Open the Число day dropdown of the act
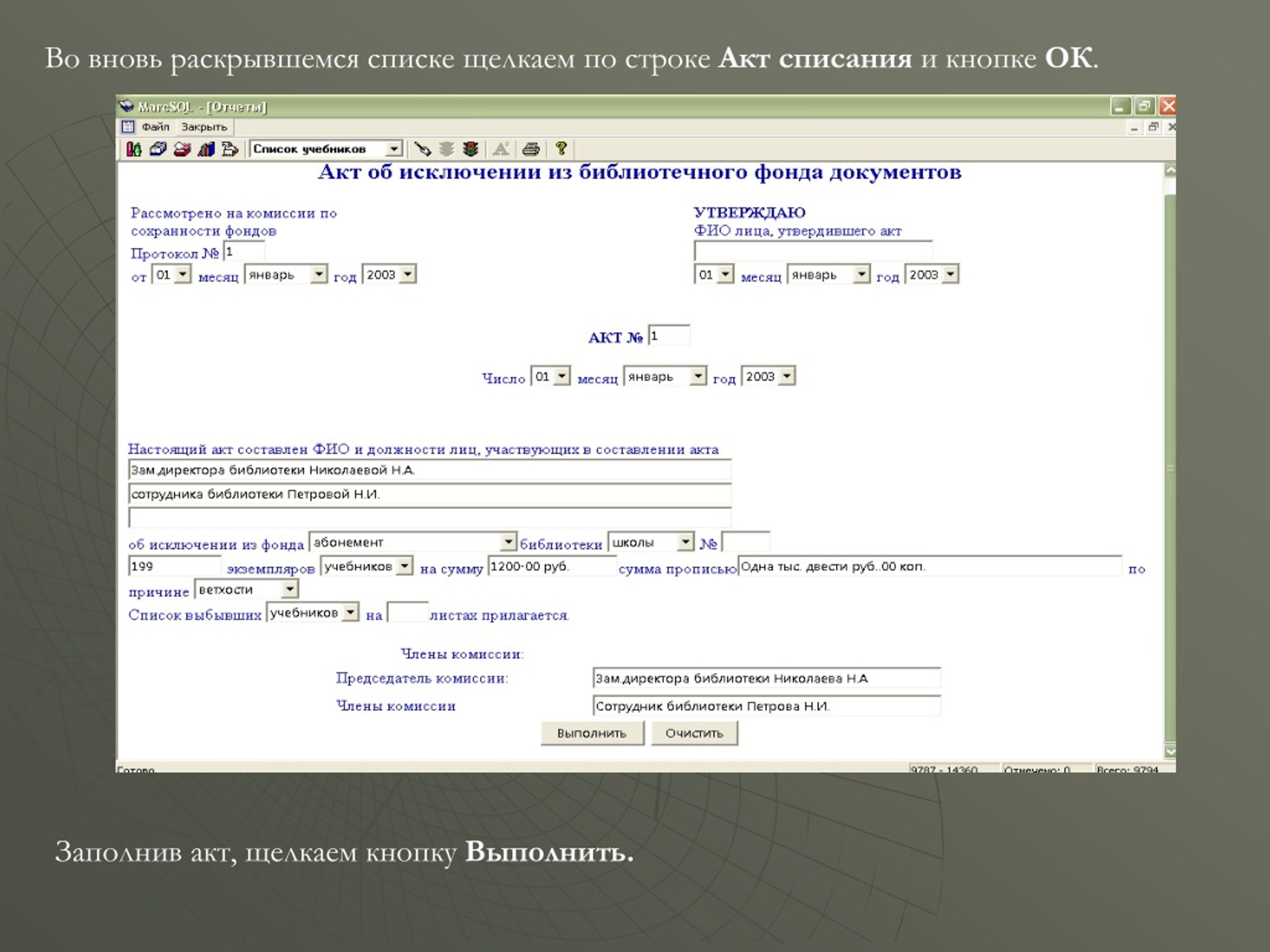1270x952 pixels. pos(562,376)
